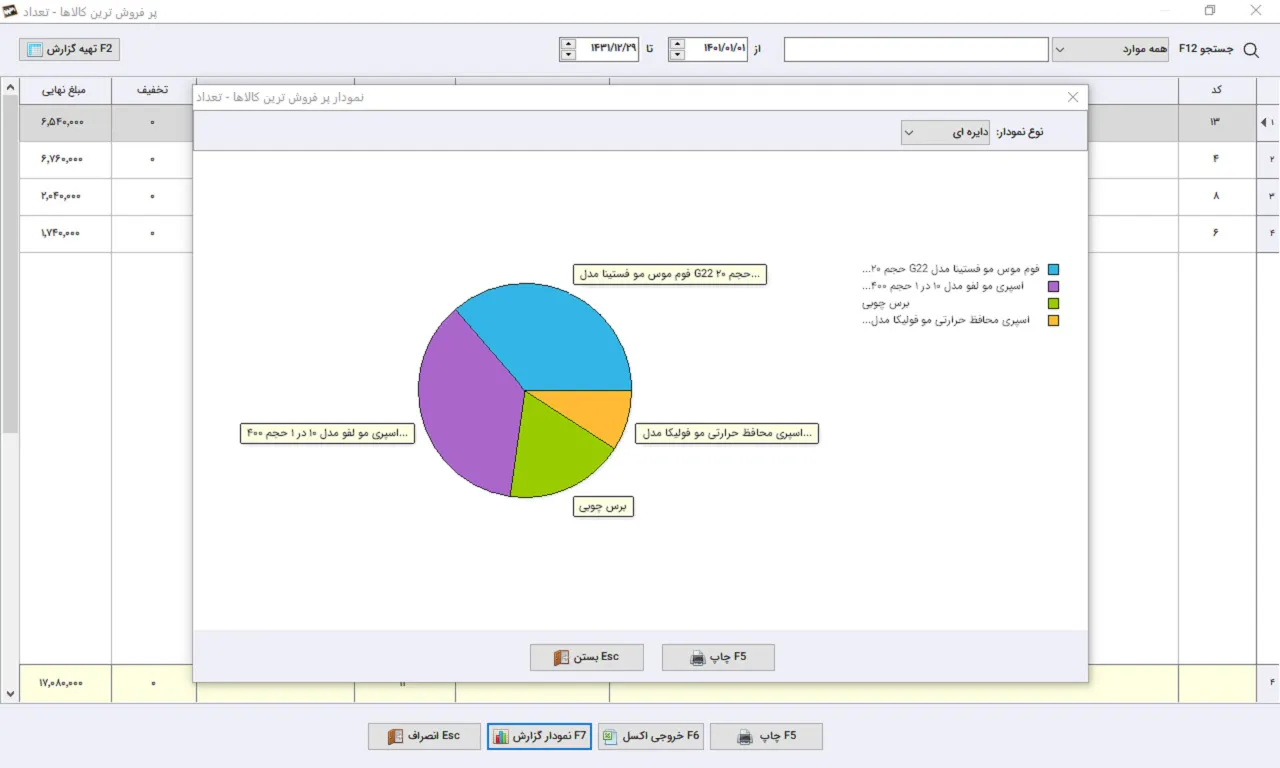Cancel with the Esc انصراف button

point(424,736)
